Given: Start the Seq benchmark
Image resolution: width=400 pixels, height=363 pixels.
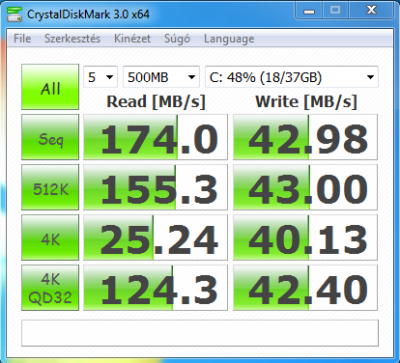Looking at the screenshot, I should click(x=50, y=137).
